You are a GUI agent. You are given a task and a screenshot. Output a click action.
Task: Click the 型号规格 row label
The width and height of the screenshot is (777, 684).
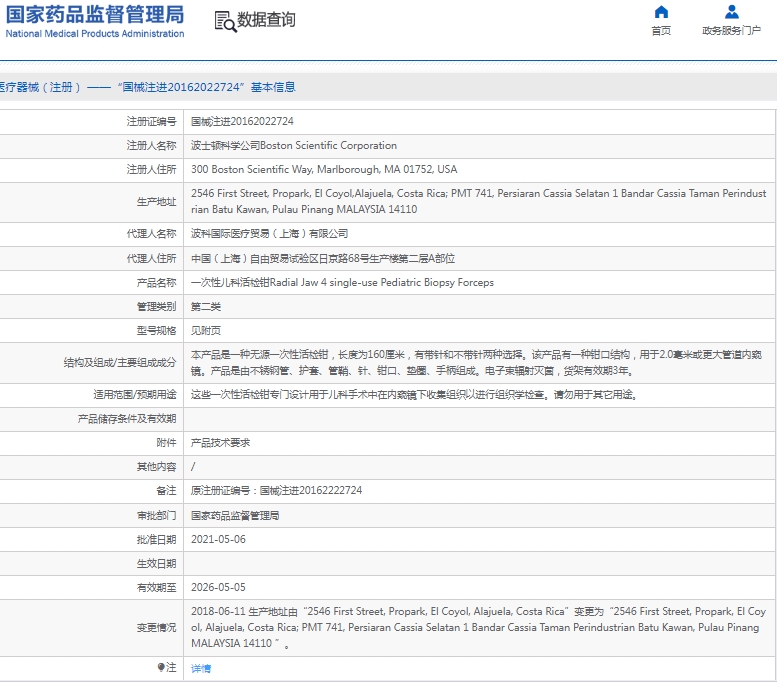156,331
